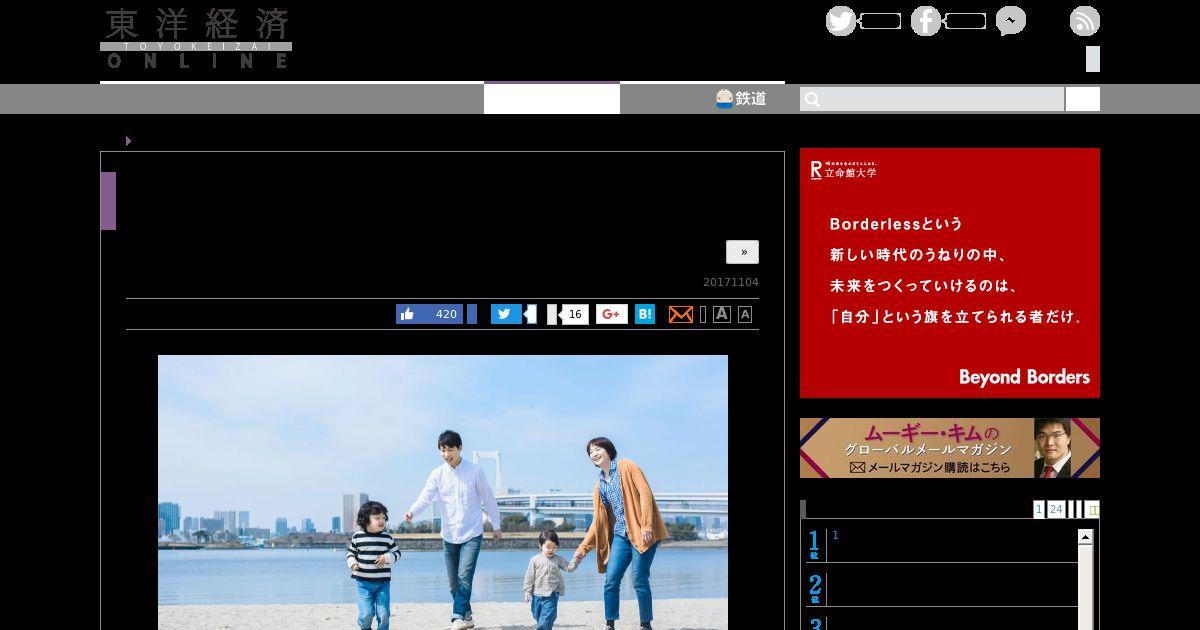
Task: Click the envelope icon in the Moogie Kim mail magazine banner
Action: point(857,467)
